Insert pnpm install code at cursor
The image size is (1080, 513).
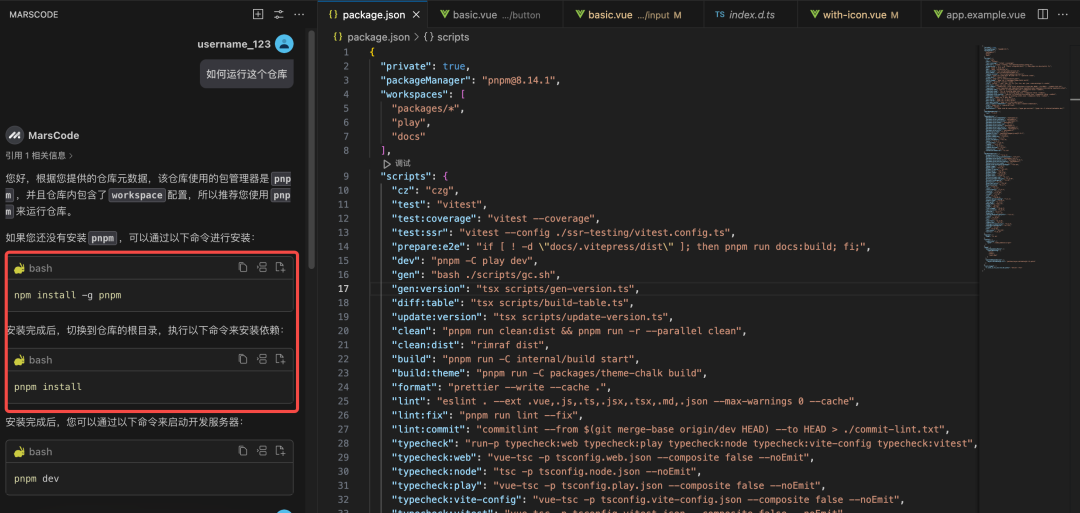[262, 360]
